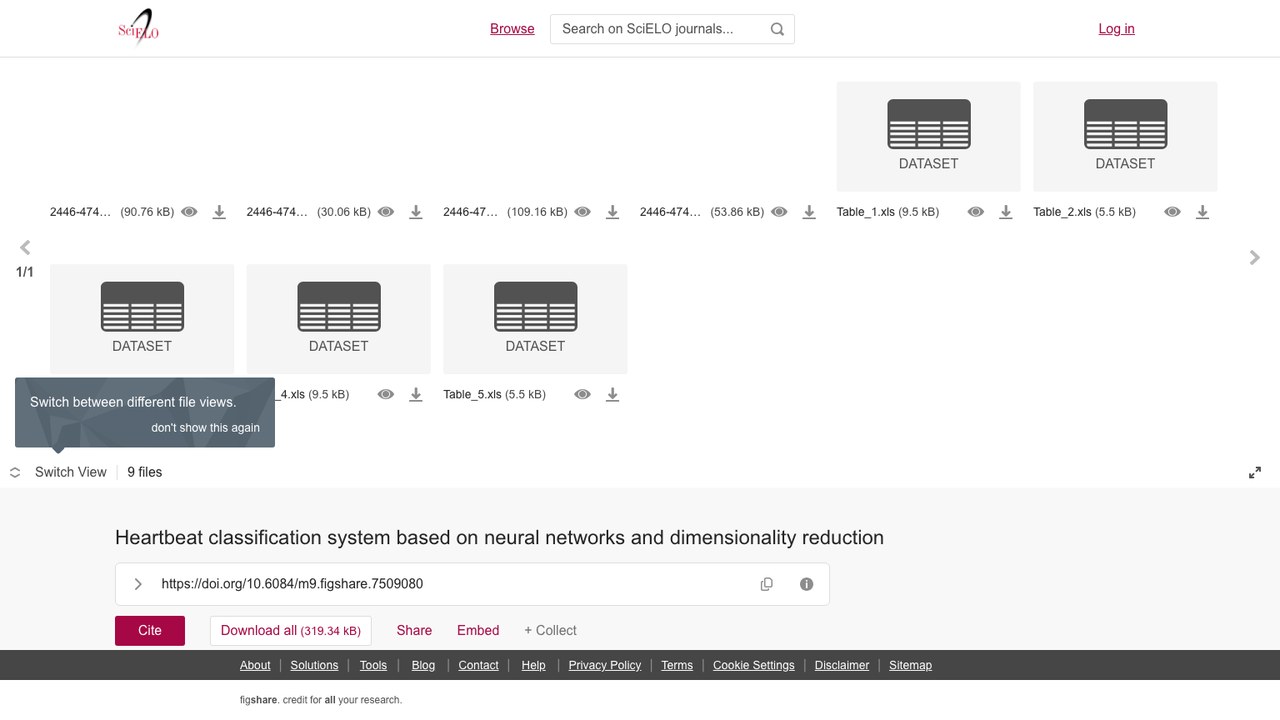Preview the 30.06 kB file
This screenshot has height=720, width=1280.
point(386,212)
